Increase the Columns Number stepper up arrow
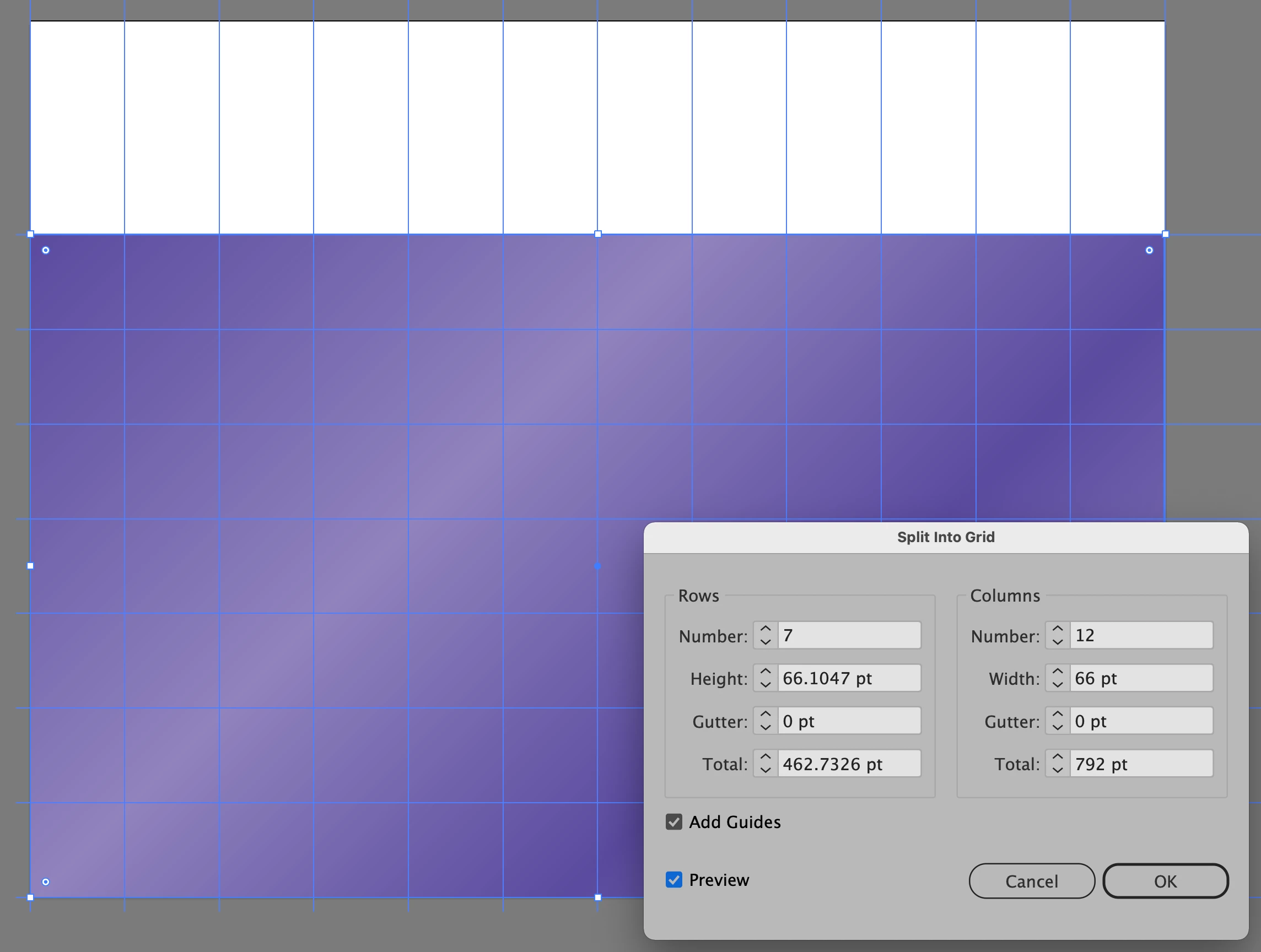Image resolution: width=1261 pixels, height=952 pixels. 1058,629
